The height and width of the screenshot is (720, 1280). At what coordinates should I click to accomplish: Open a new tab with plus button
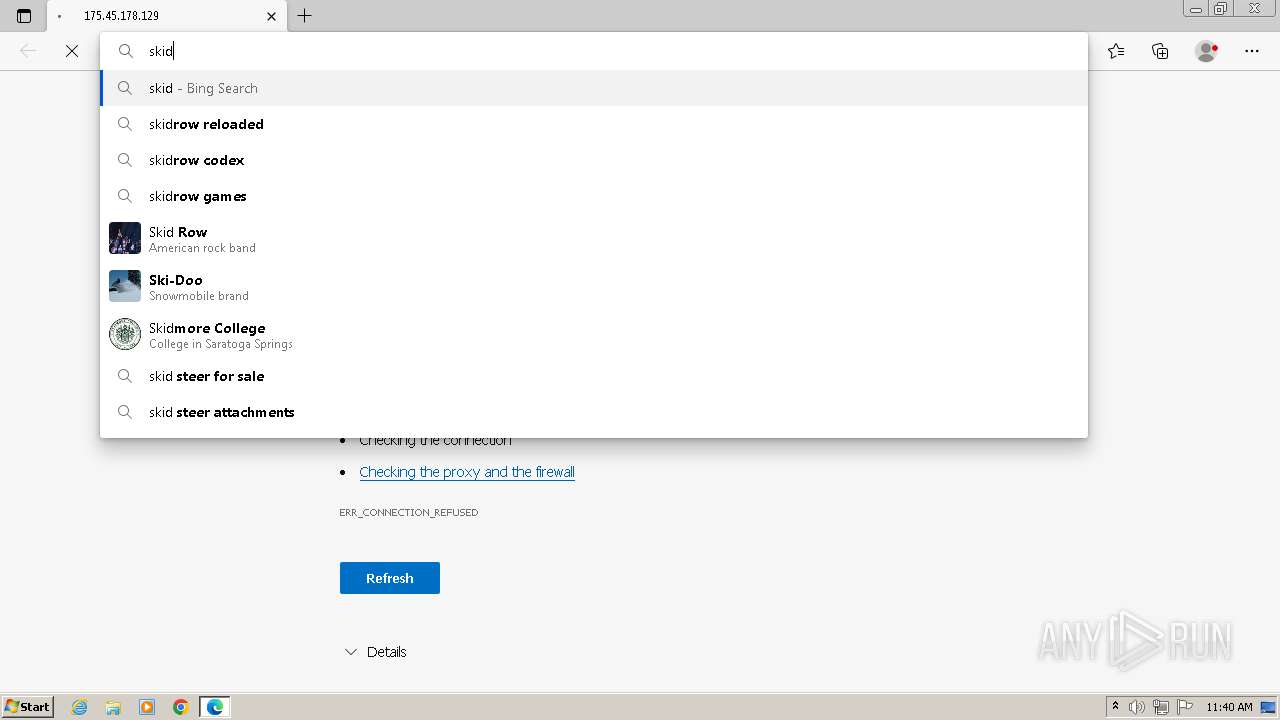305,16
